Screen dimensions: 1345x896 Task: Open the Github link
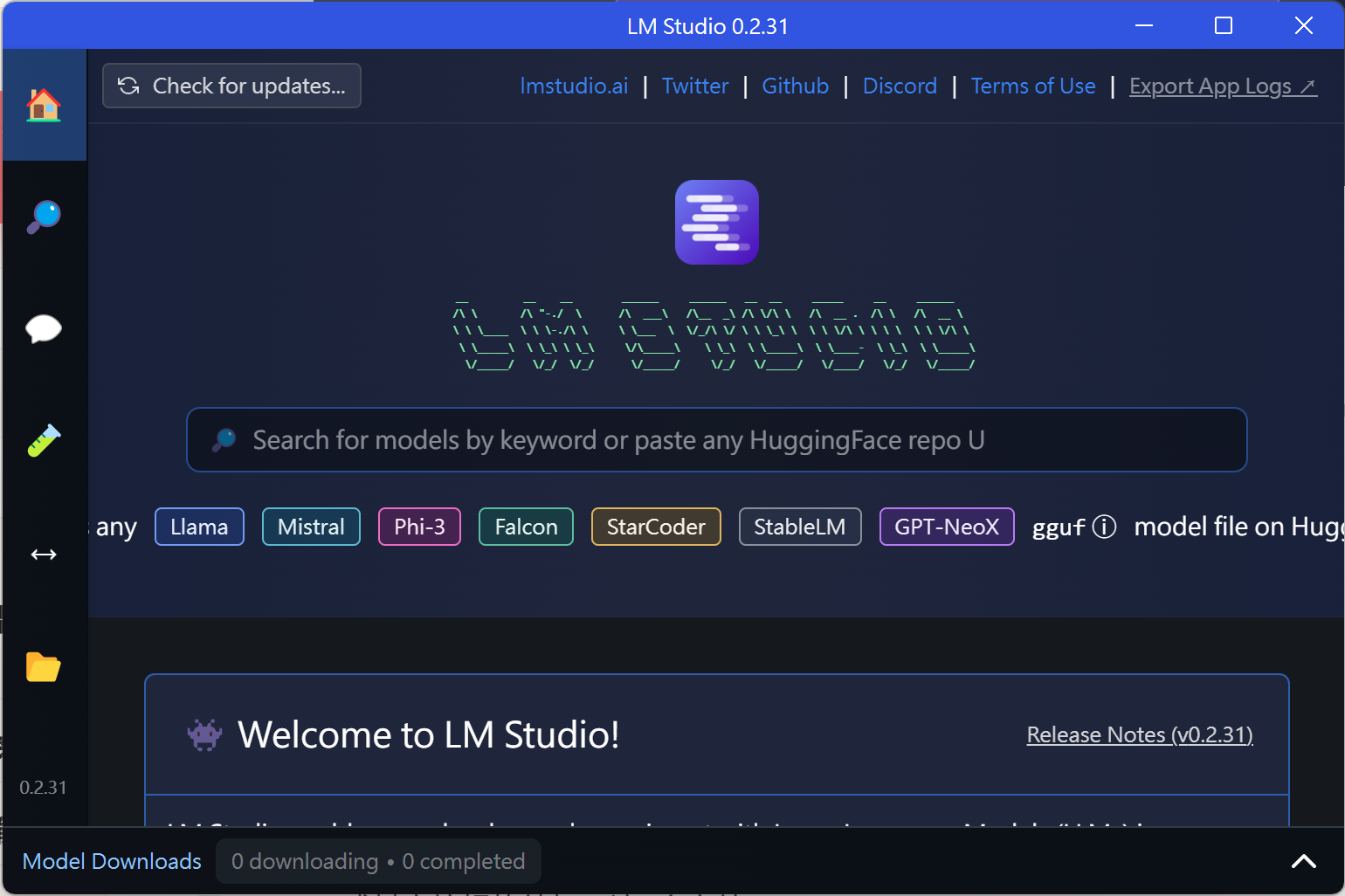tap(796, 86)
